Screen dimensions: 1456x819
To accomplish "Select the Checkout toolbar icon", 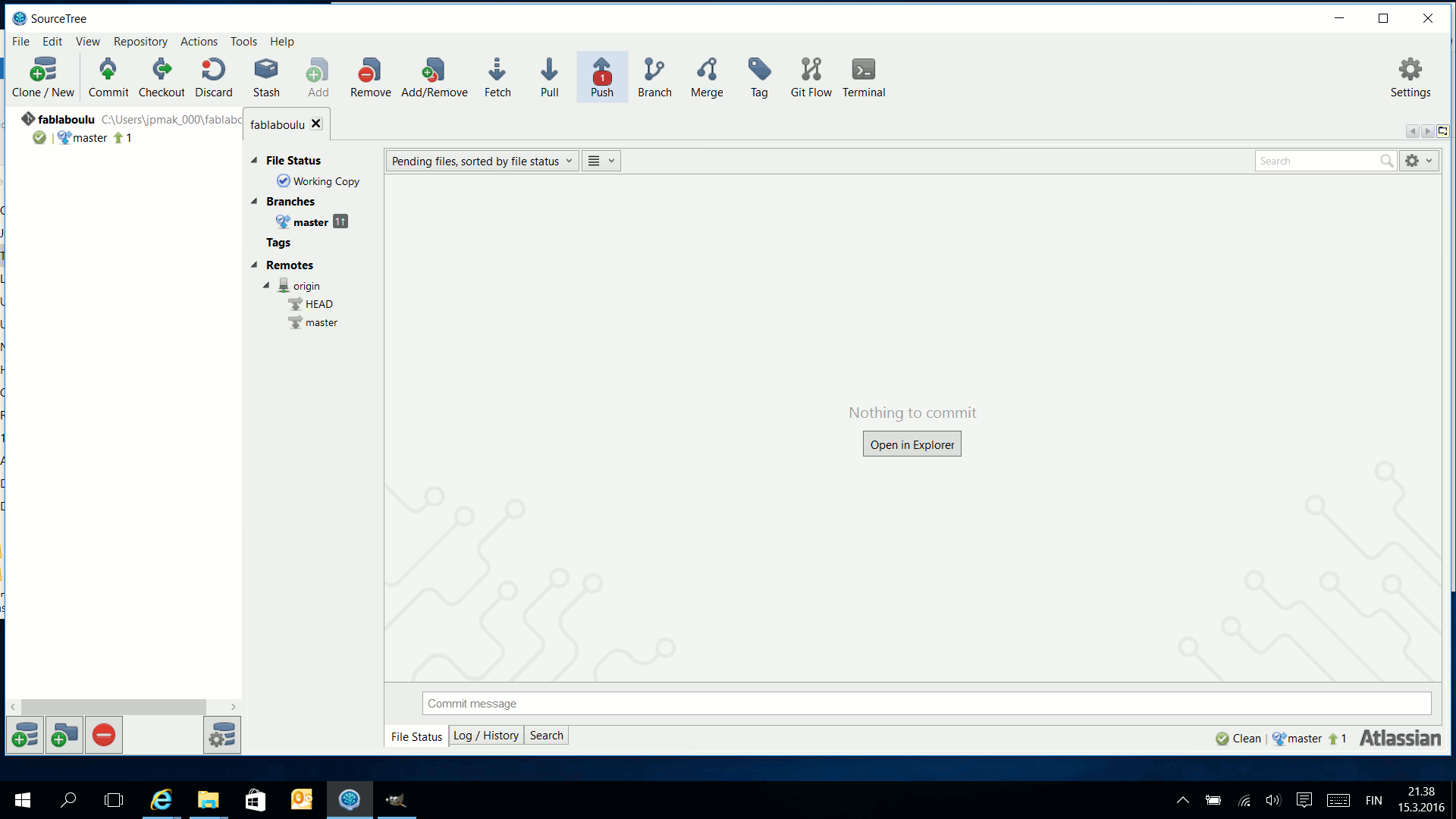I will pyautogui.click(x=162, y=77).
